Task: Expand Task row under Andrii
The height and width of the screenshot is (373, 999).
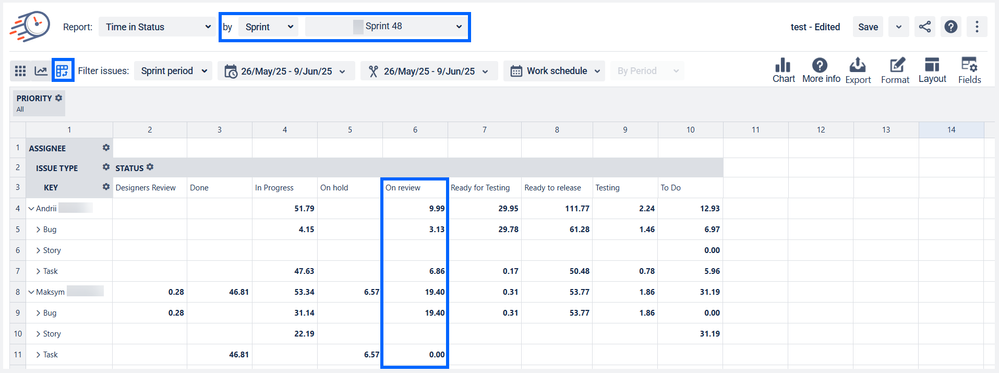Action: (x=38, y=271)
